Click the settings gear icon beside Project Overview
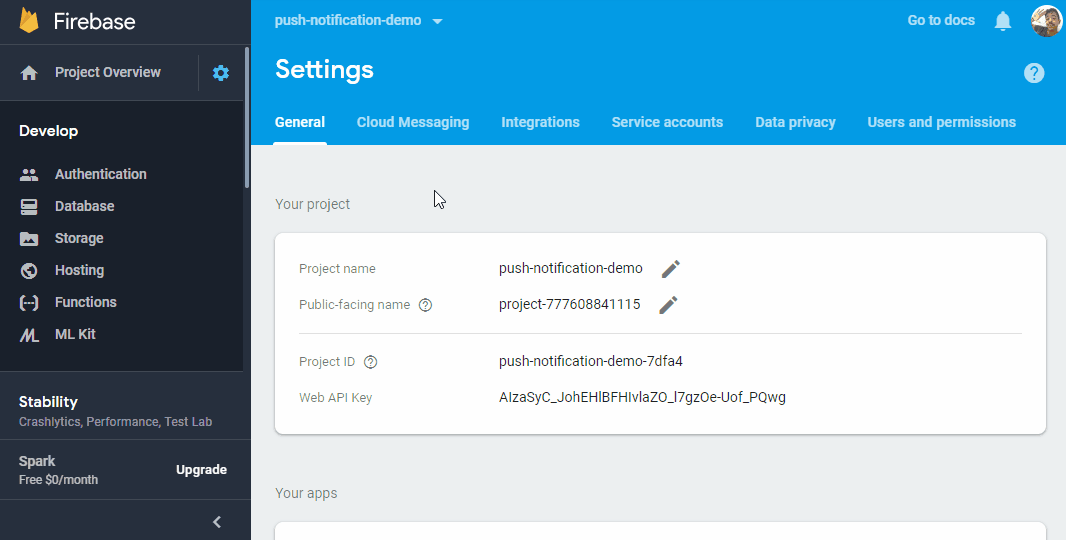This screenshot has width=1066, height=540. click(x=221, y=73)
